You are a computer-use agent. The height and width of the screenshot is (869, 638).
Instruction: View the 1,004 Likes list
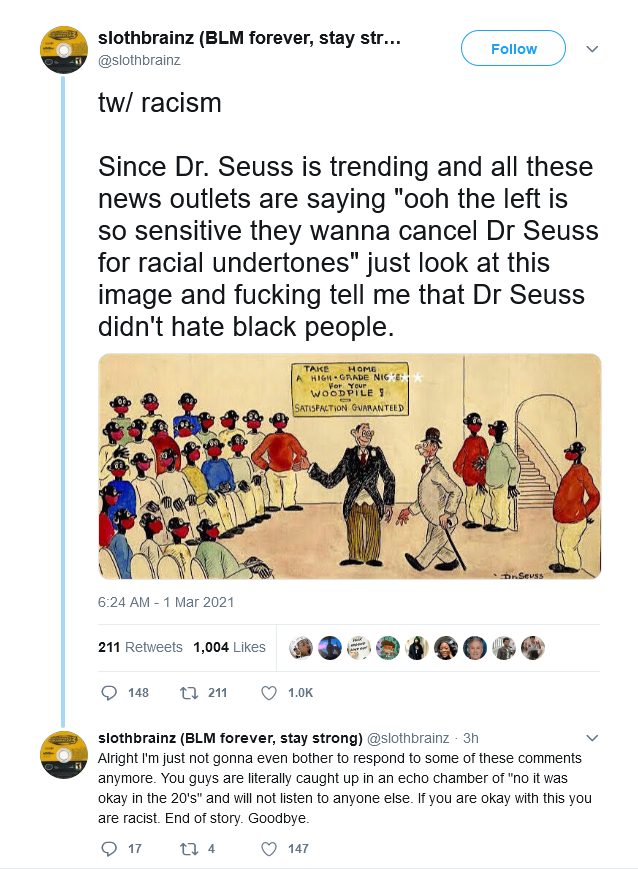coord(229,647)
